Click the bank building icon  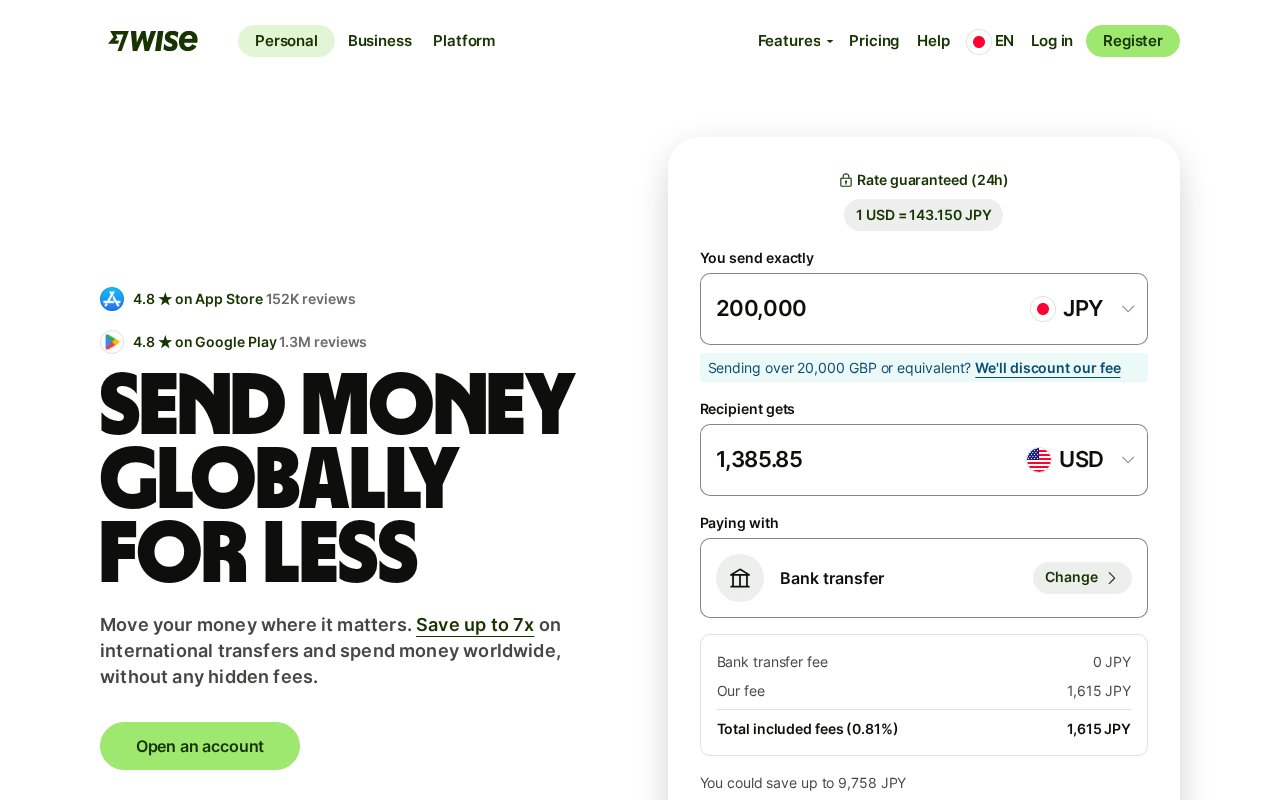740,578
